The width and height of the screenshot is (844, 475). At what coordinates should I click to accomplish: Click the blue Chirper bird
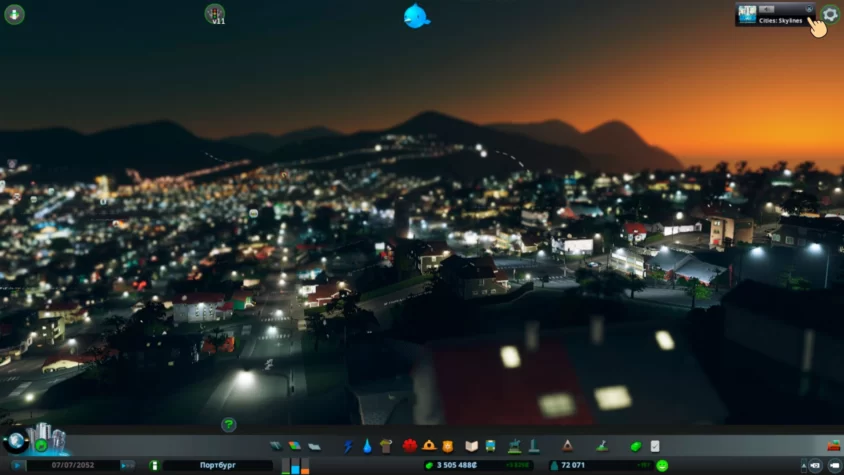[x=416, y=16]
